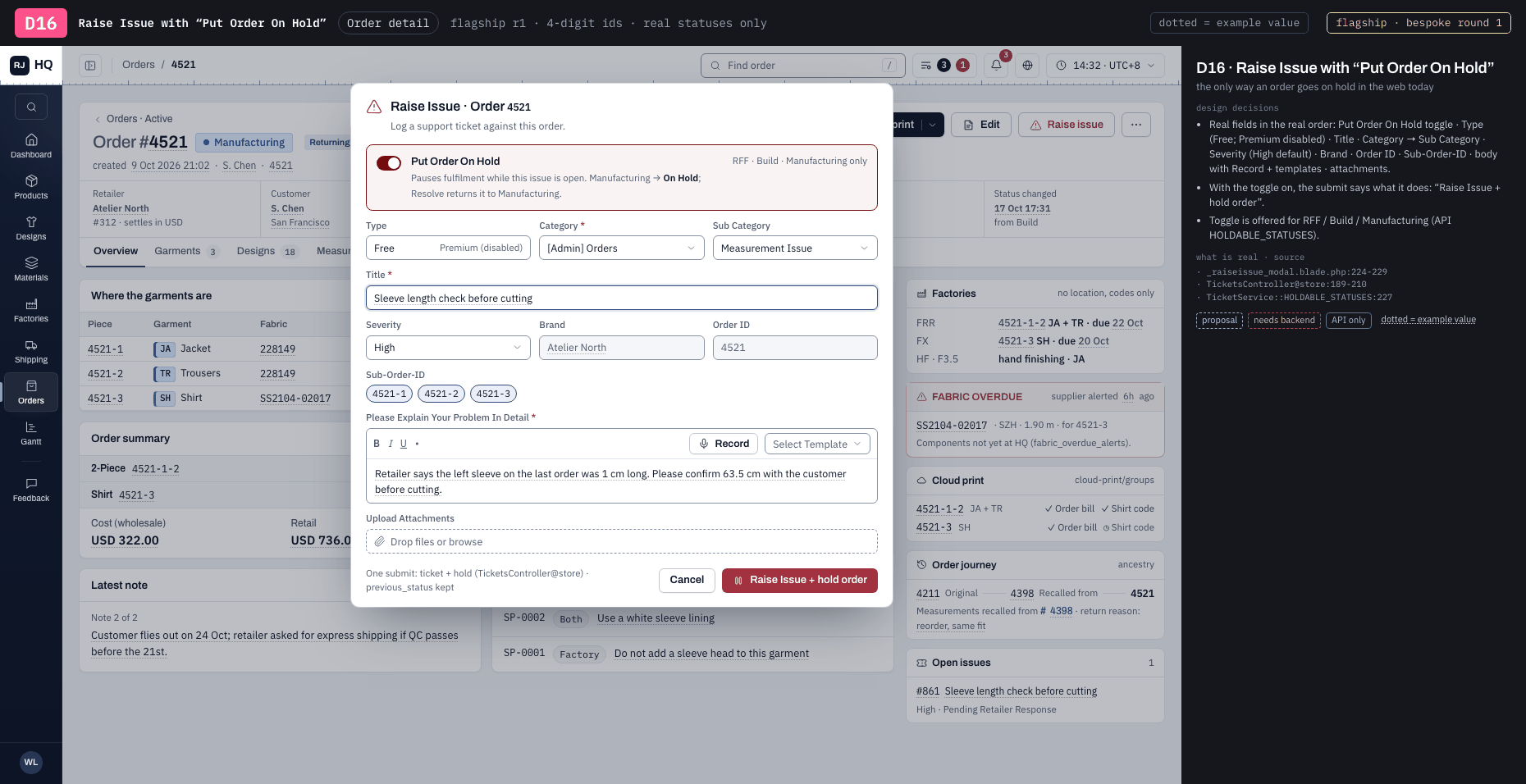Image resolution: width=1526 pixels, height=784 pixels.
Task: Toggle sub-order chip 4521-3
Action: 493,394
